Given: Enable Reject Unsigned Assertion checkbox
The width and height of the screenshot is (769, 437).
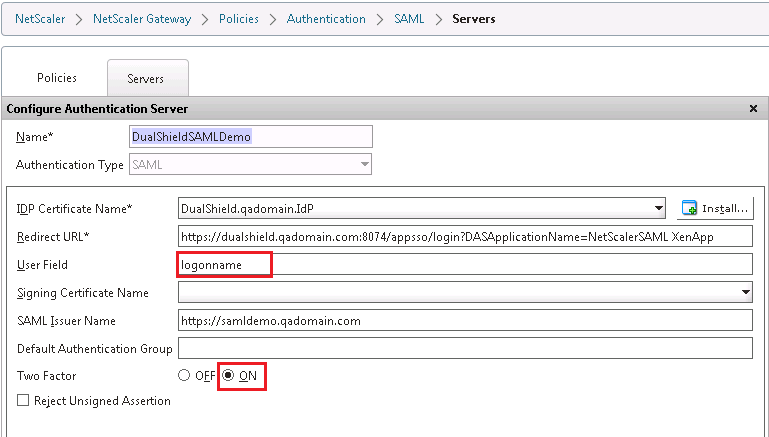Looking at the screenshot, I should [23, 401].
